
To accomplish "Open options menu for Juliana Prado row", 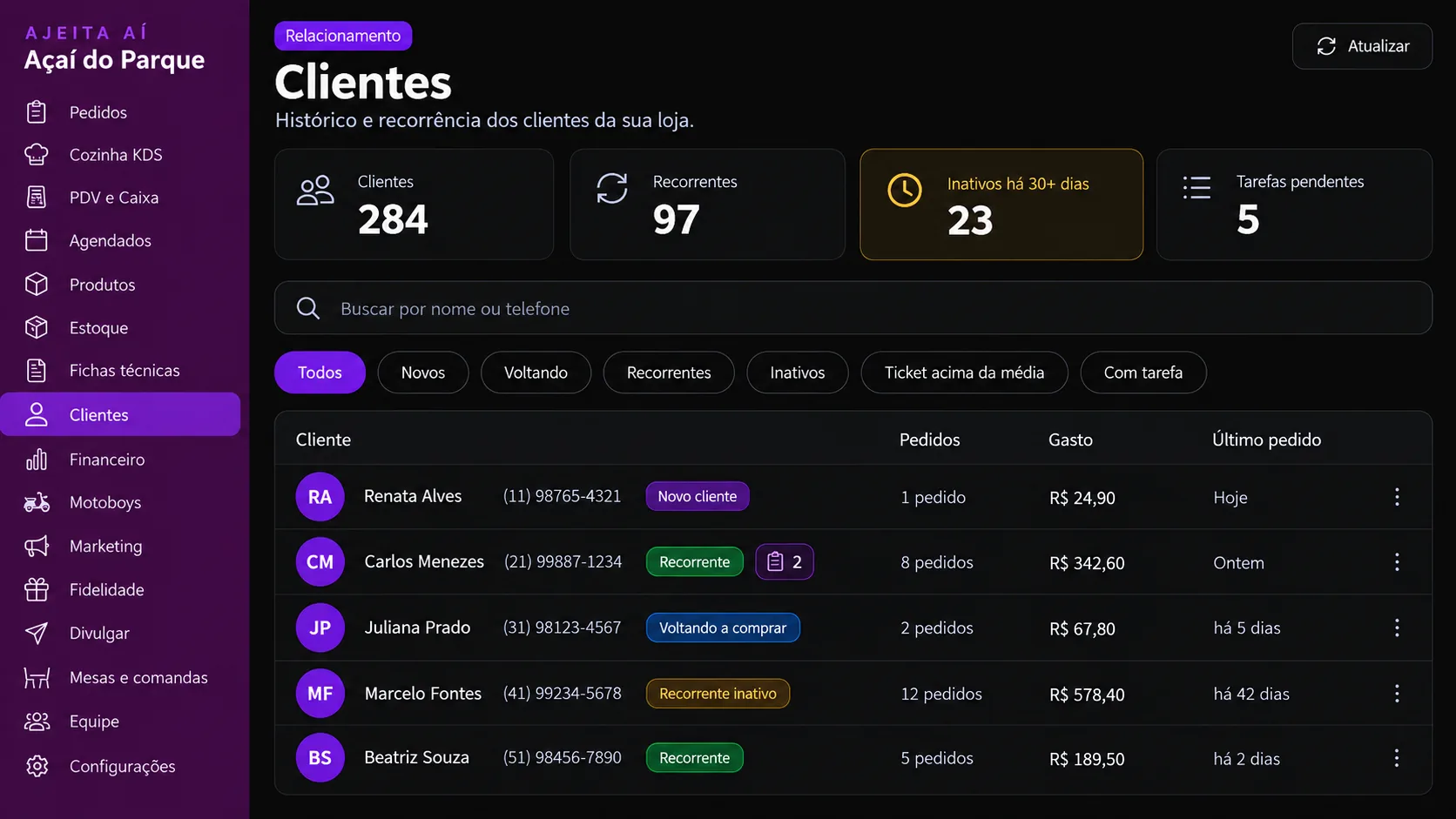I will [x=1397, y=628].
